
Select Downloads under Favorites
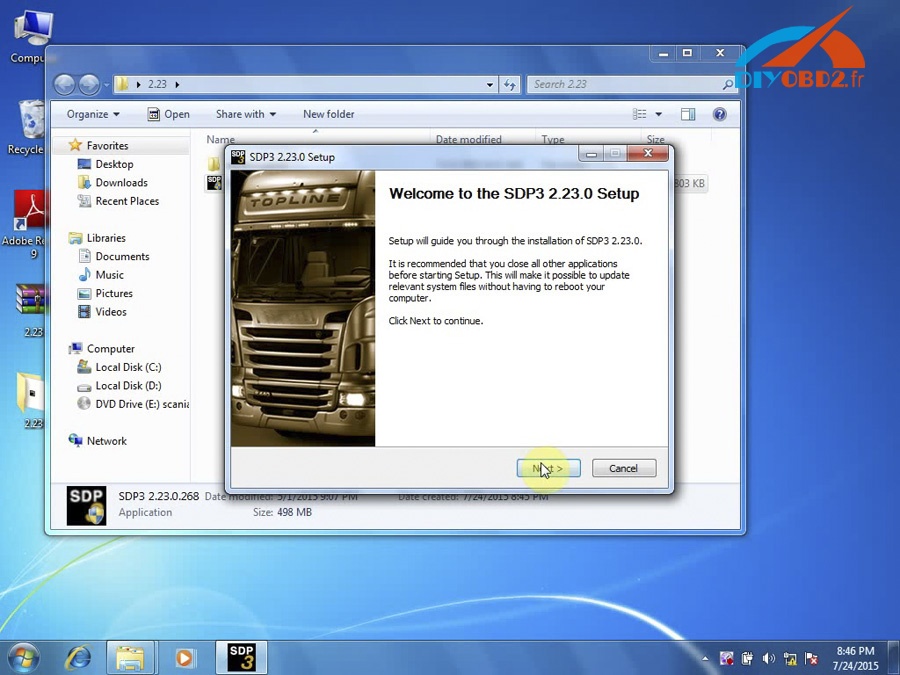click(x=122, y=183)
